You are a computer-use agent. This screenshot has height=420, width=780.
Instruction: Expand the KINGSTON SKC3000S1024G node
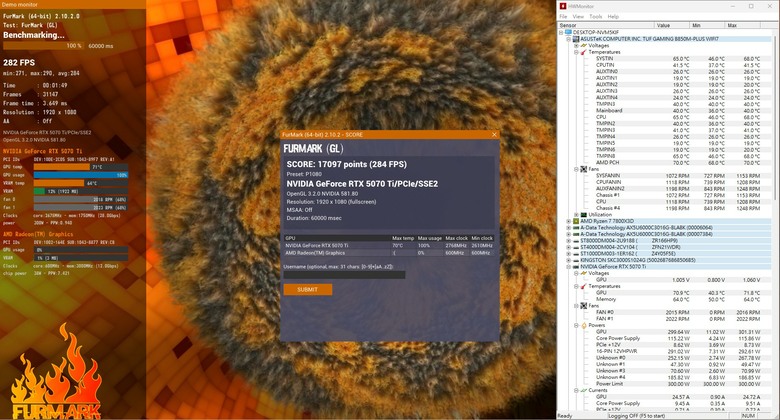point(569,260)
